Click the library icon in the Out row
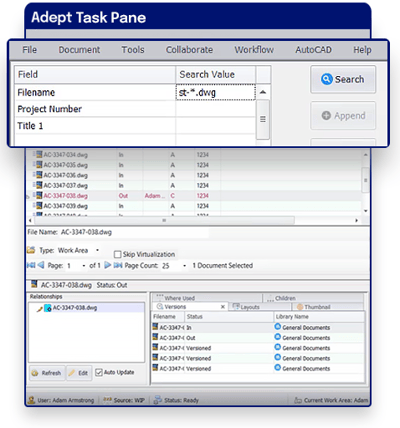This screenshot has height=428, width=400. [x=278, y=337]
